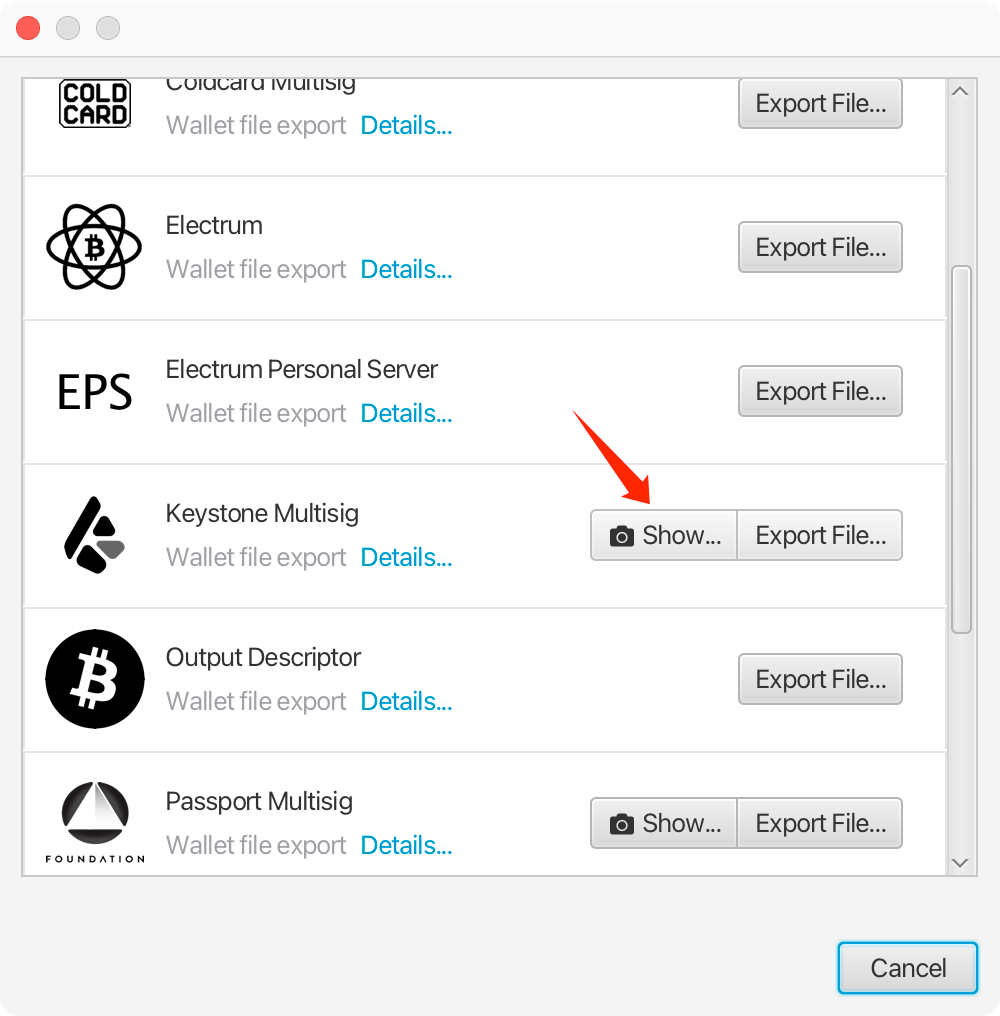Show the Keystone Multisig QR code

(x=664, y=535)
